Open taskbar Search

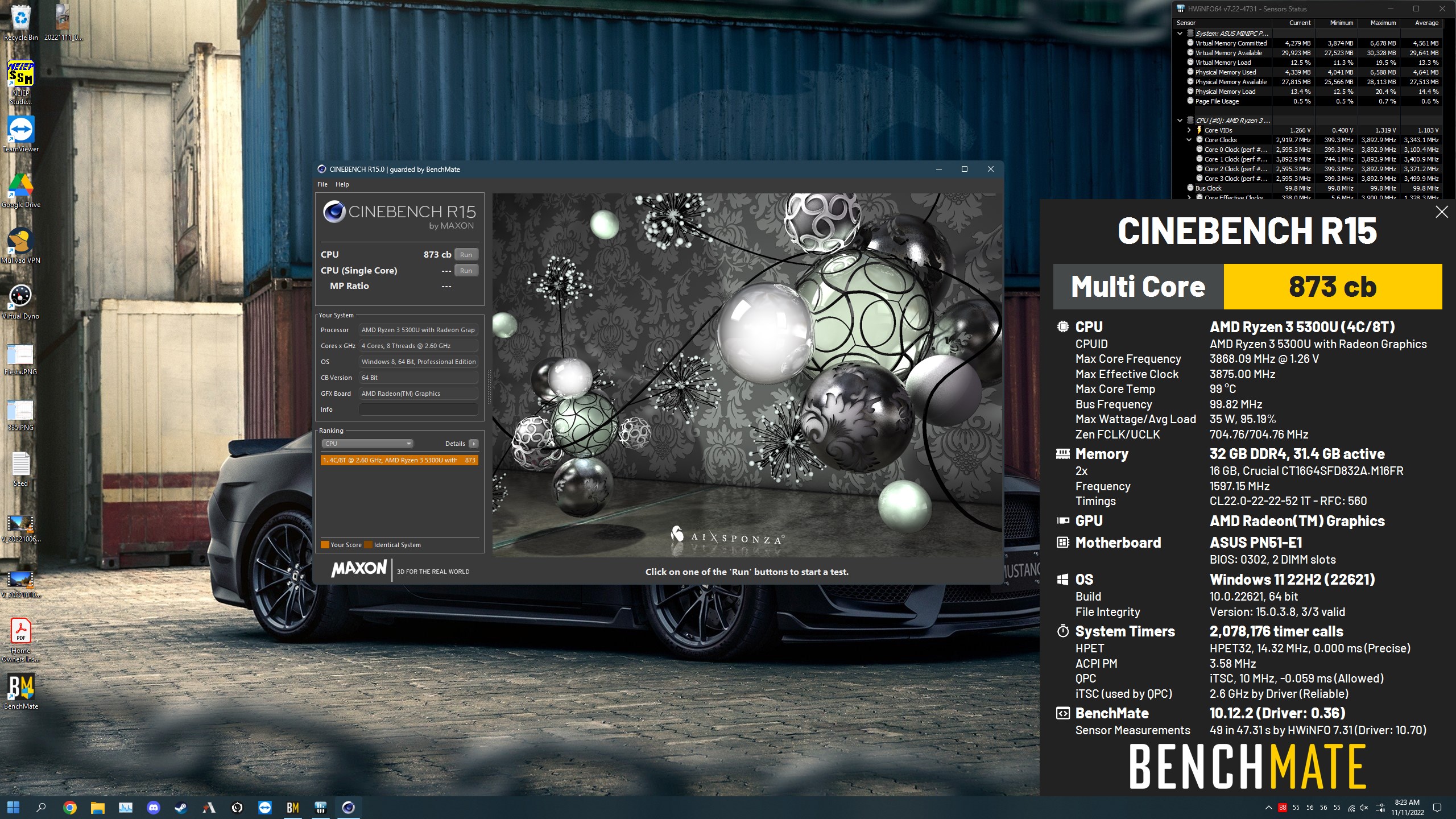[x=41, y=807]
